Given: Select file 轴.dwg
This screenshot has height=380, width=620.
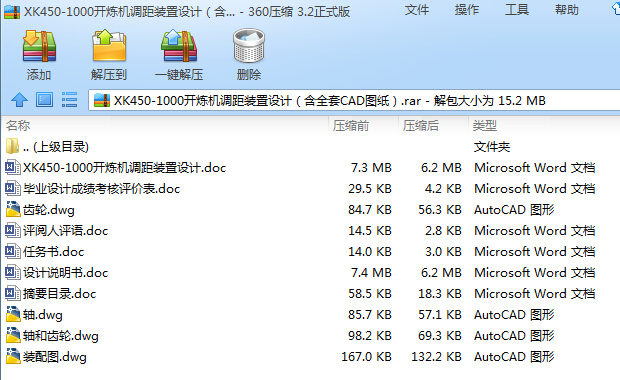Looking at the screenshot, I should coord(43,315).
